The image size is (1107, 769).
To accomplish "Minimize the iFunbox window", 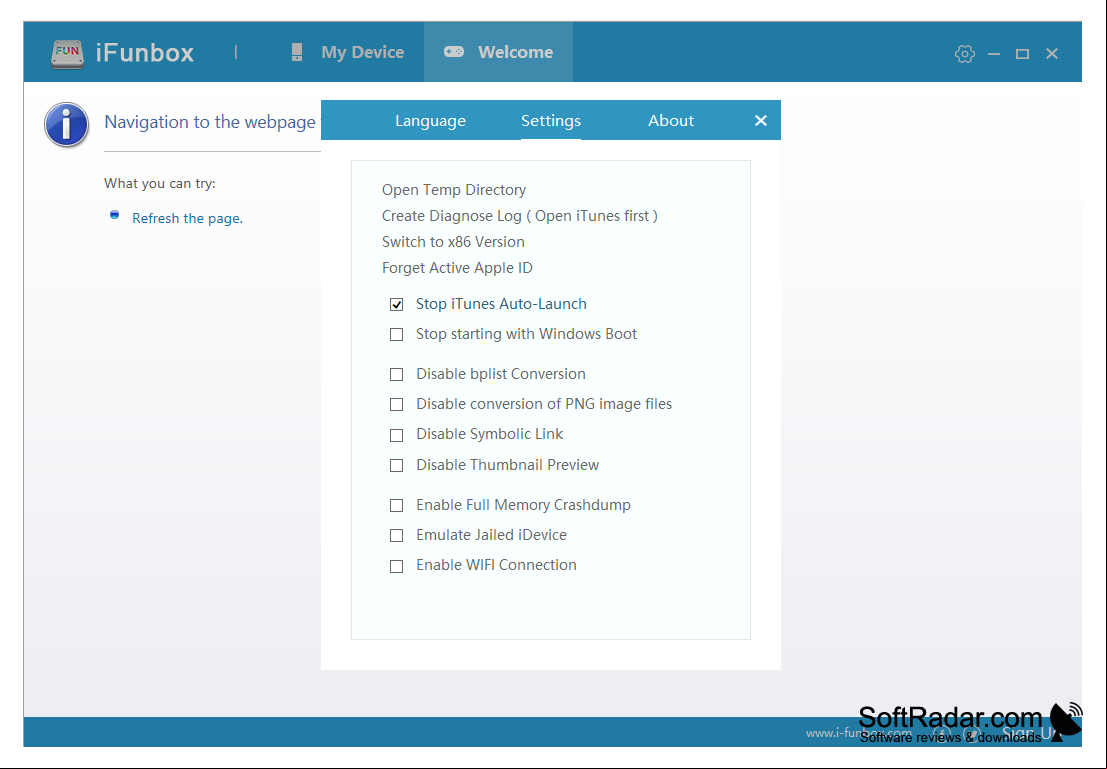I will [x=994, y=54].
